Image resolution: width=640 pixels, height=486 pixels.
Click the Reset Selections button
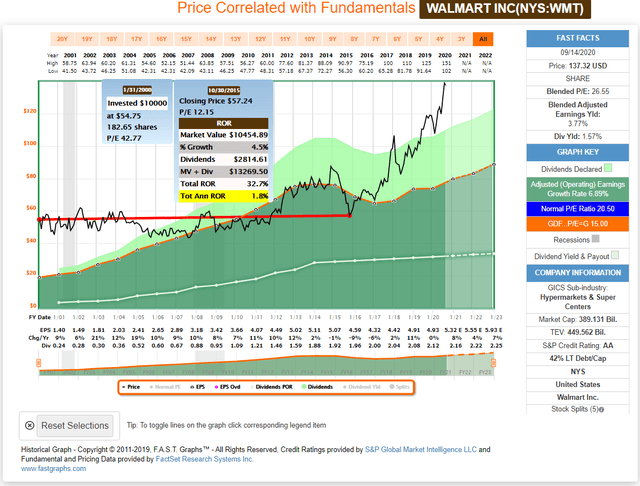[68, 425]
